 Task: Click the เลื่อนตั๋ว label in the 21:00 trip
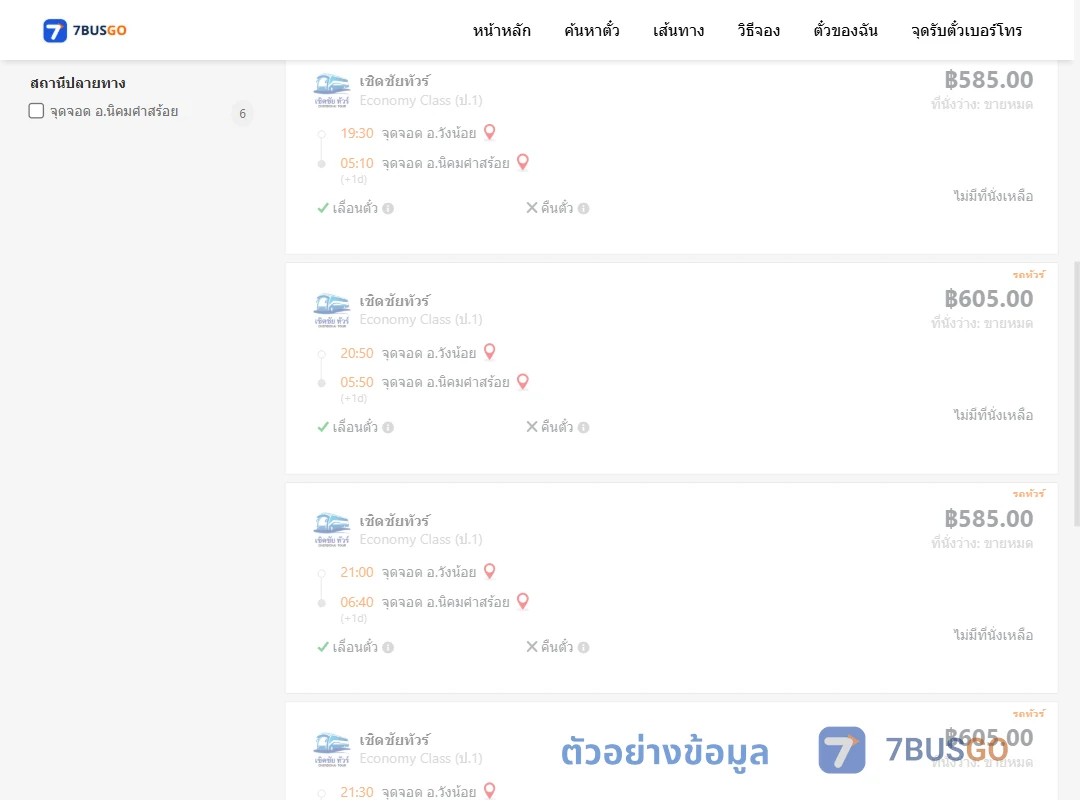coord(355,646)
